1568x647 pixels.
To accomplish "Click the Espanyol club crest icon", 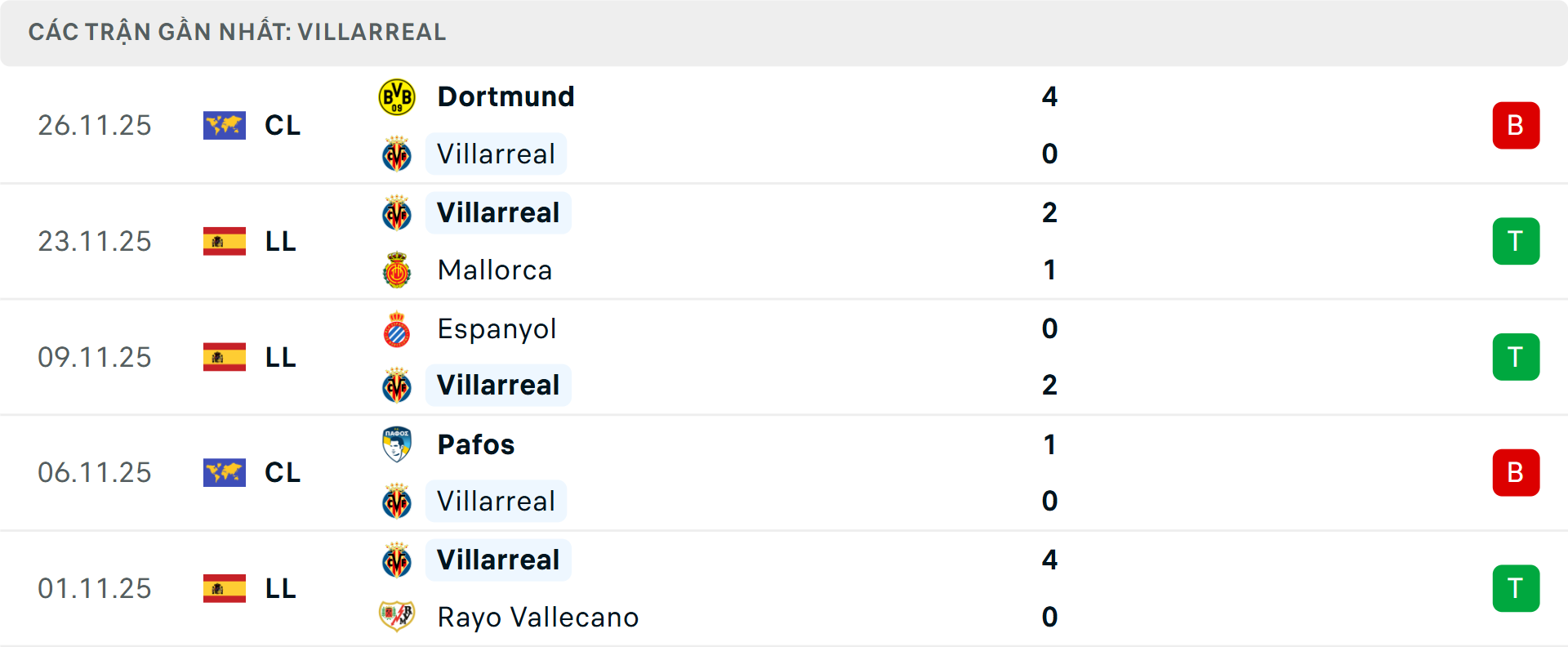I will point(397,329).
